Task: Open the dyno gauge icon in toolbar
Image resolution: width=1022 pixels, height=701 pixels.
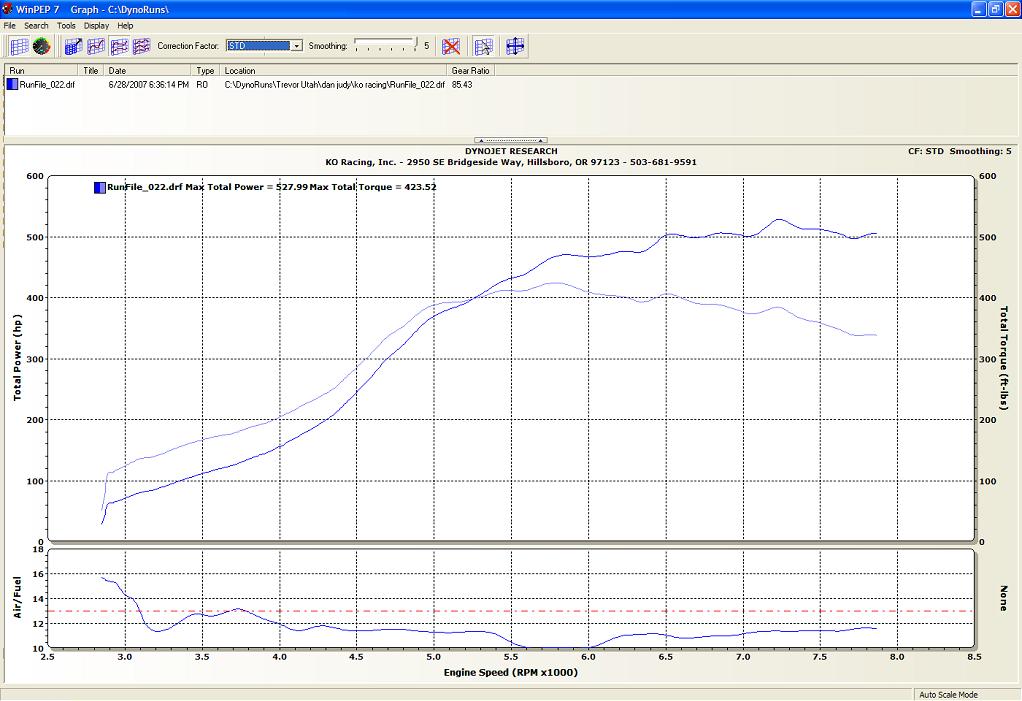Action: pos(41,46)
